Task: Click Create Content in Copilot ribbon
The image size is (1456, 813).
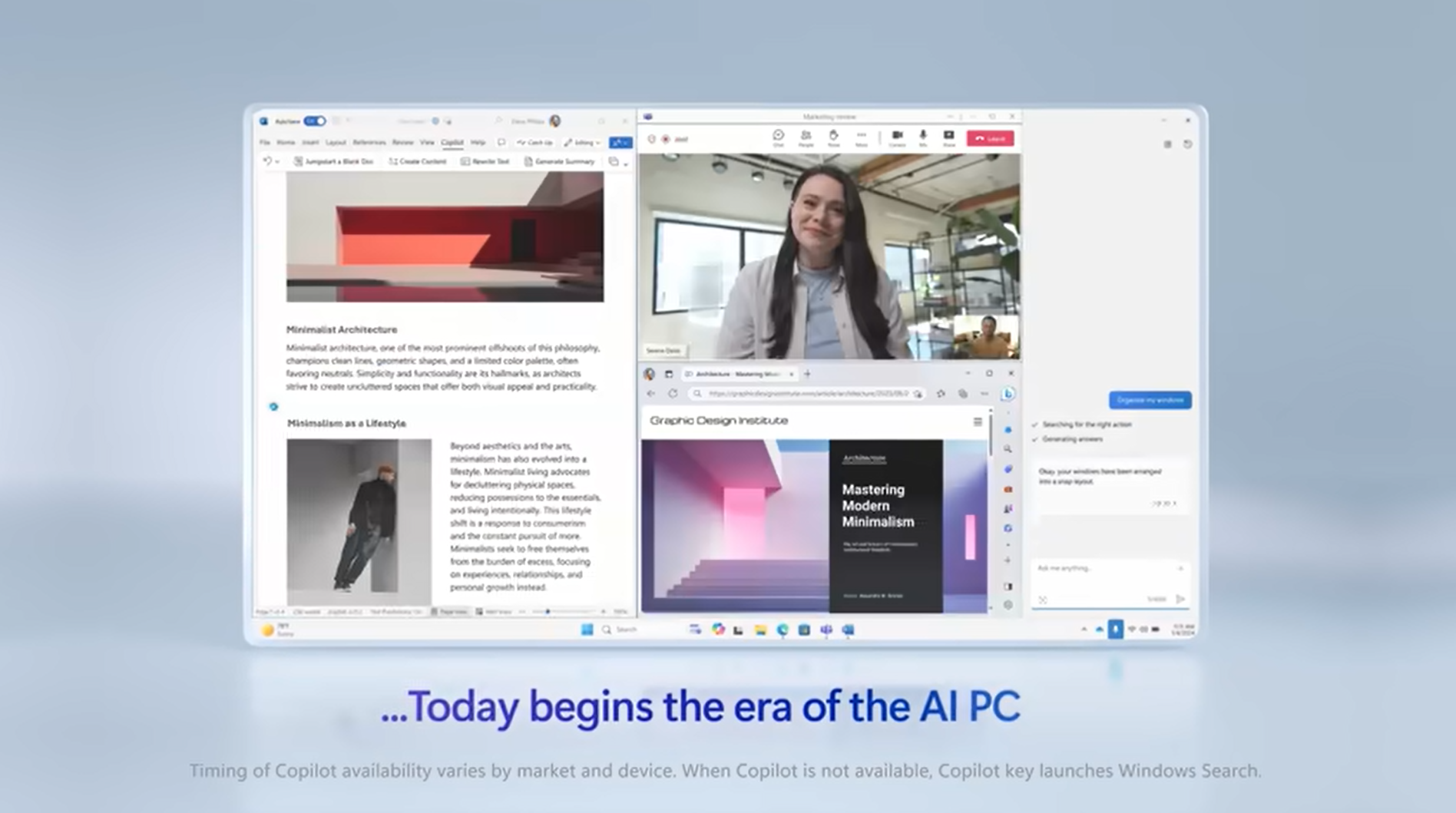Action: coord(418,161)
